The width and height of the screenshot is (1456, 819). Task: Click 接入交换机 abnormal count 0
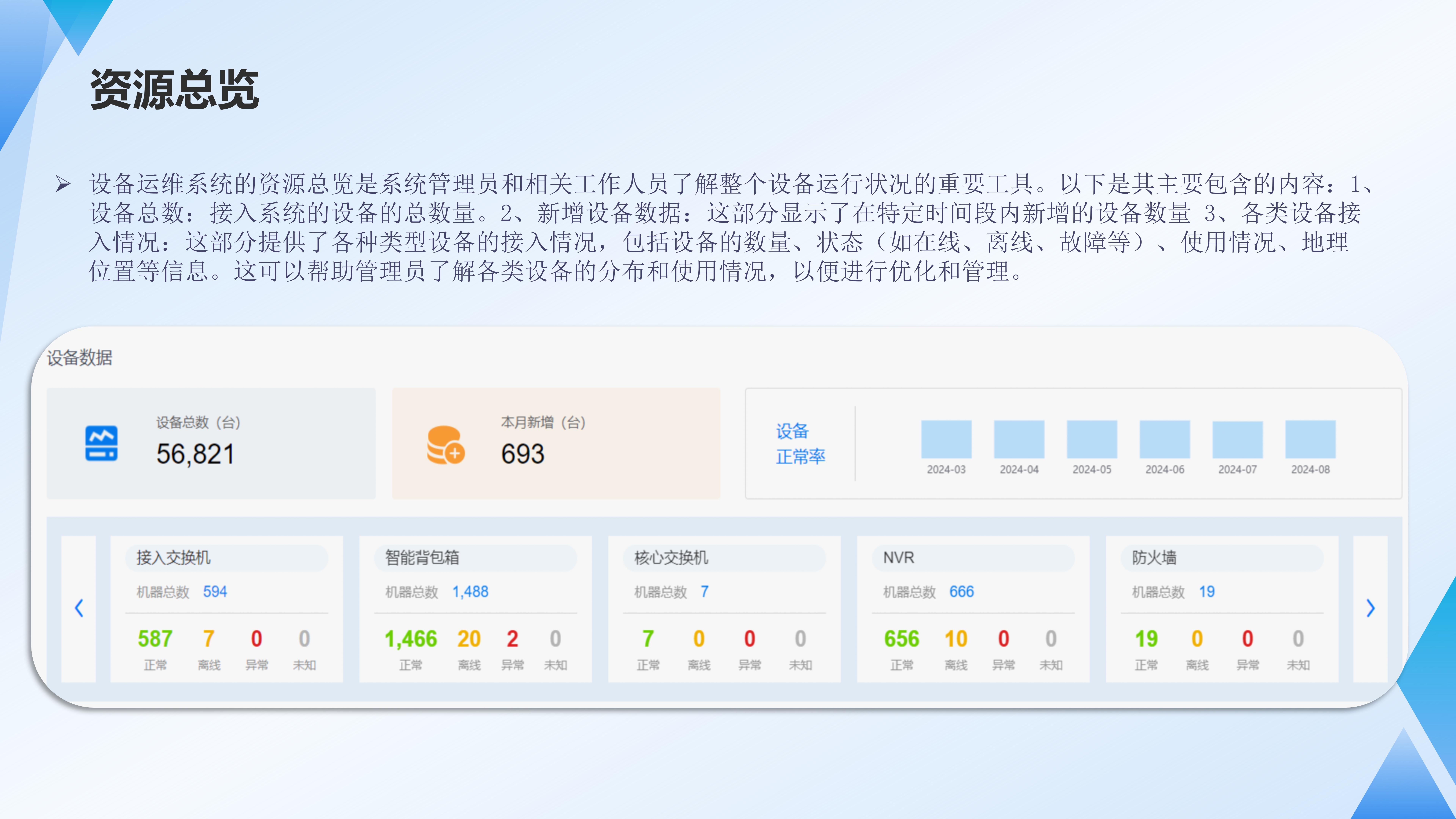257,639
